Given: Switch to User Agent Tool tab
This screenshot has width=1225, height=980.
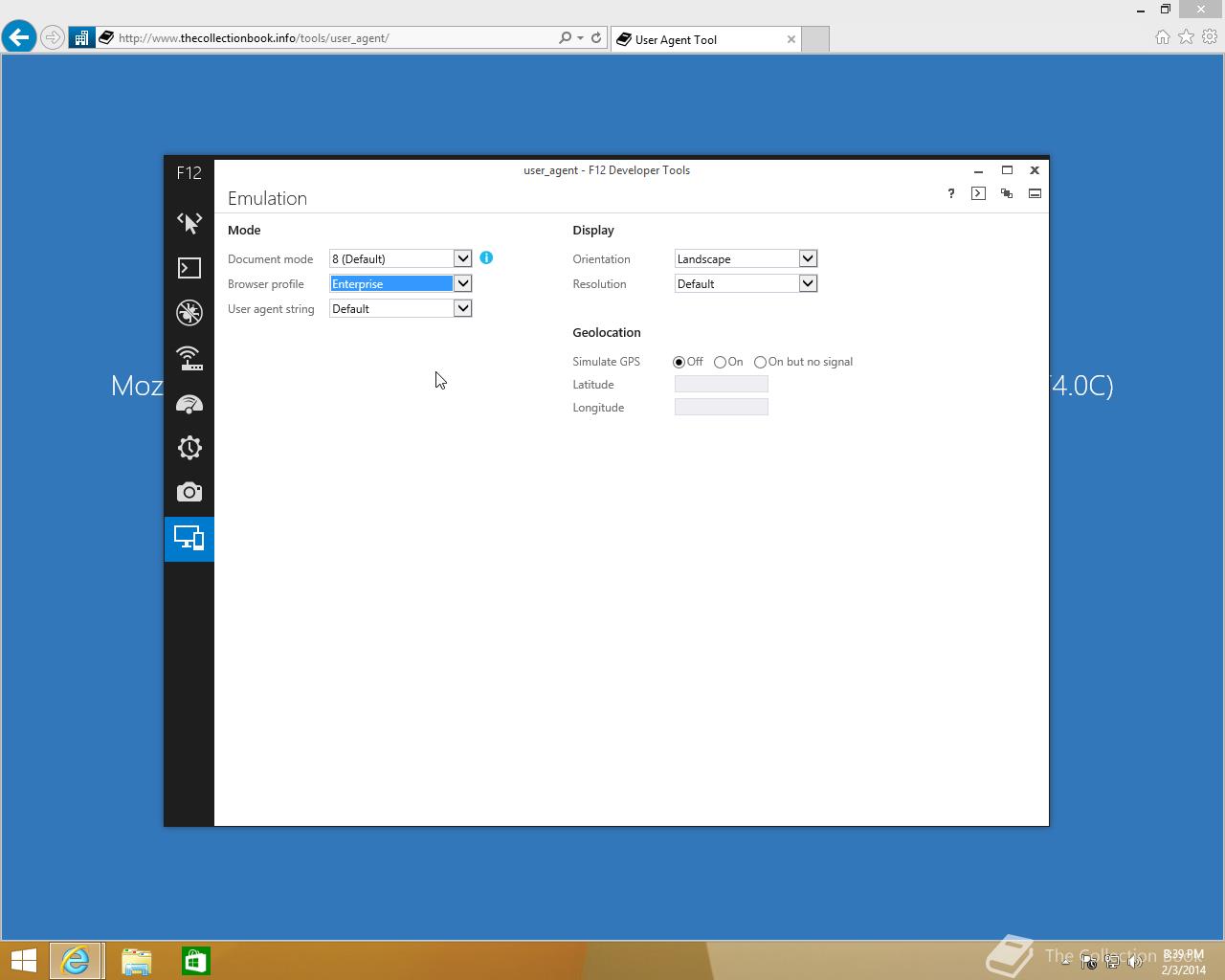Looking at the screenshot, I should tap(705, 39).
